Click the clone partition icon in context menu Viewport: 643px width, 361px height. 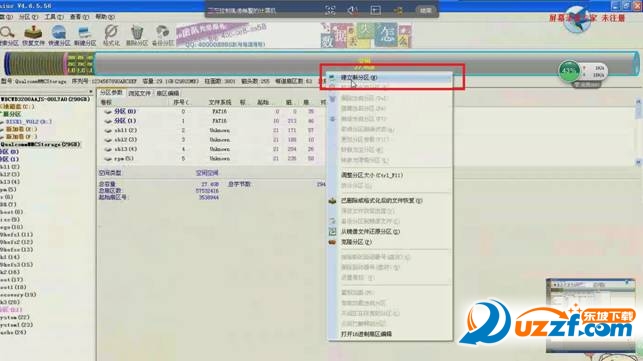tap(333, 242)
